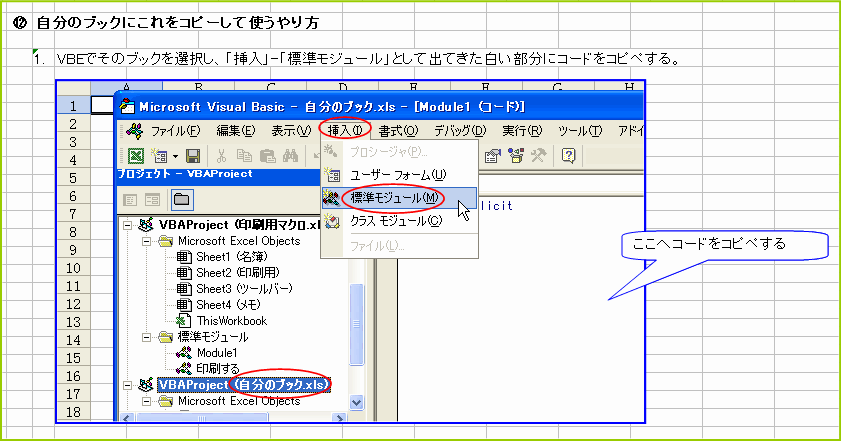The image size is (841, 441).
Task: Select Sheet2 (印刷用) in project tree
Action: [x=238, y=273]
